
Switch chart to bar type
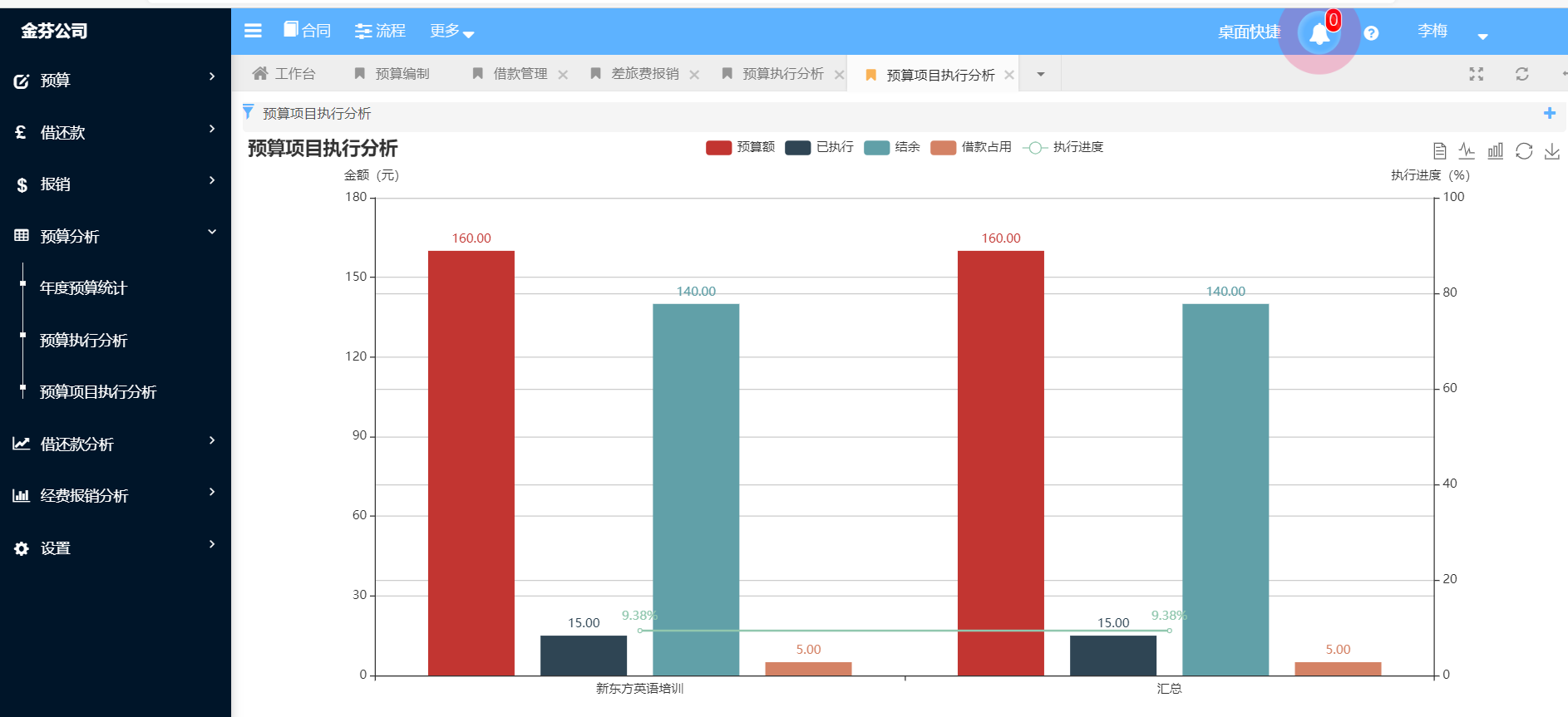(1495, 150)
